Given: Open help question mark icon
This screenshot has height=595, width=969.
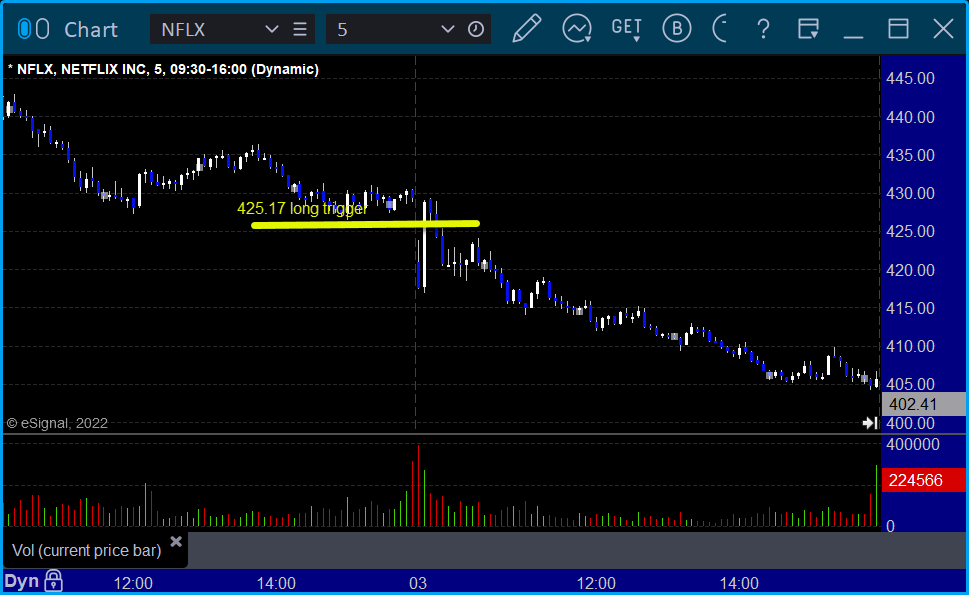Looking at the screenshot, I should tap(763, 29).
